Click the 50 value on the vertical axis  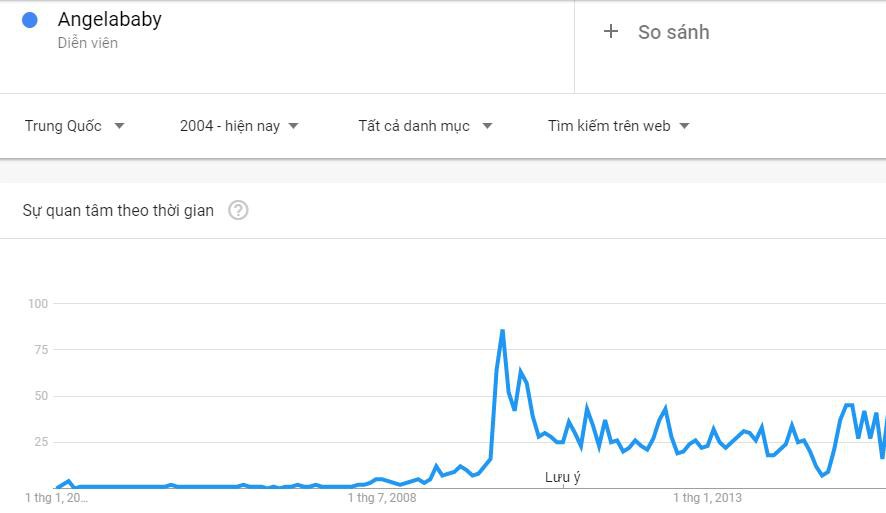coord(41,396)
